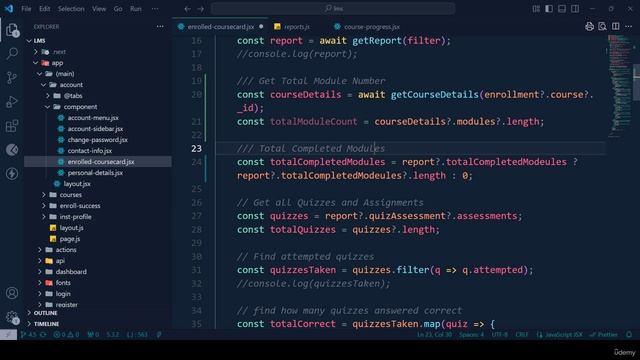Toggle the bottom Panel visibility
Viewport: 640px width, 360px height.
(x=562, y=9)
